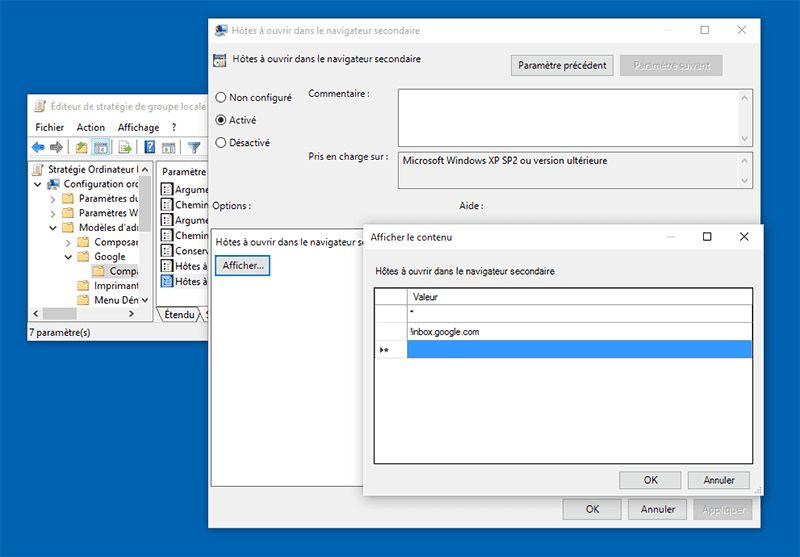Collapse the Modèles d'administration tree node

(53, 227)
